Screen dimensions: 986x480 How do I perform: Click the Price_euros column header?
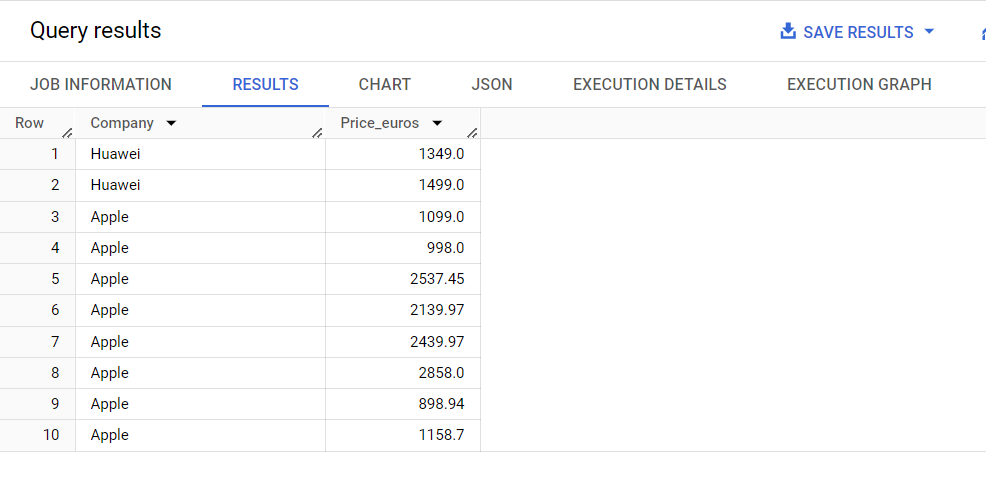point(380,123)
